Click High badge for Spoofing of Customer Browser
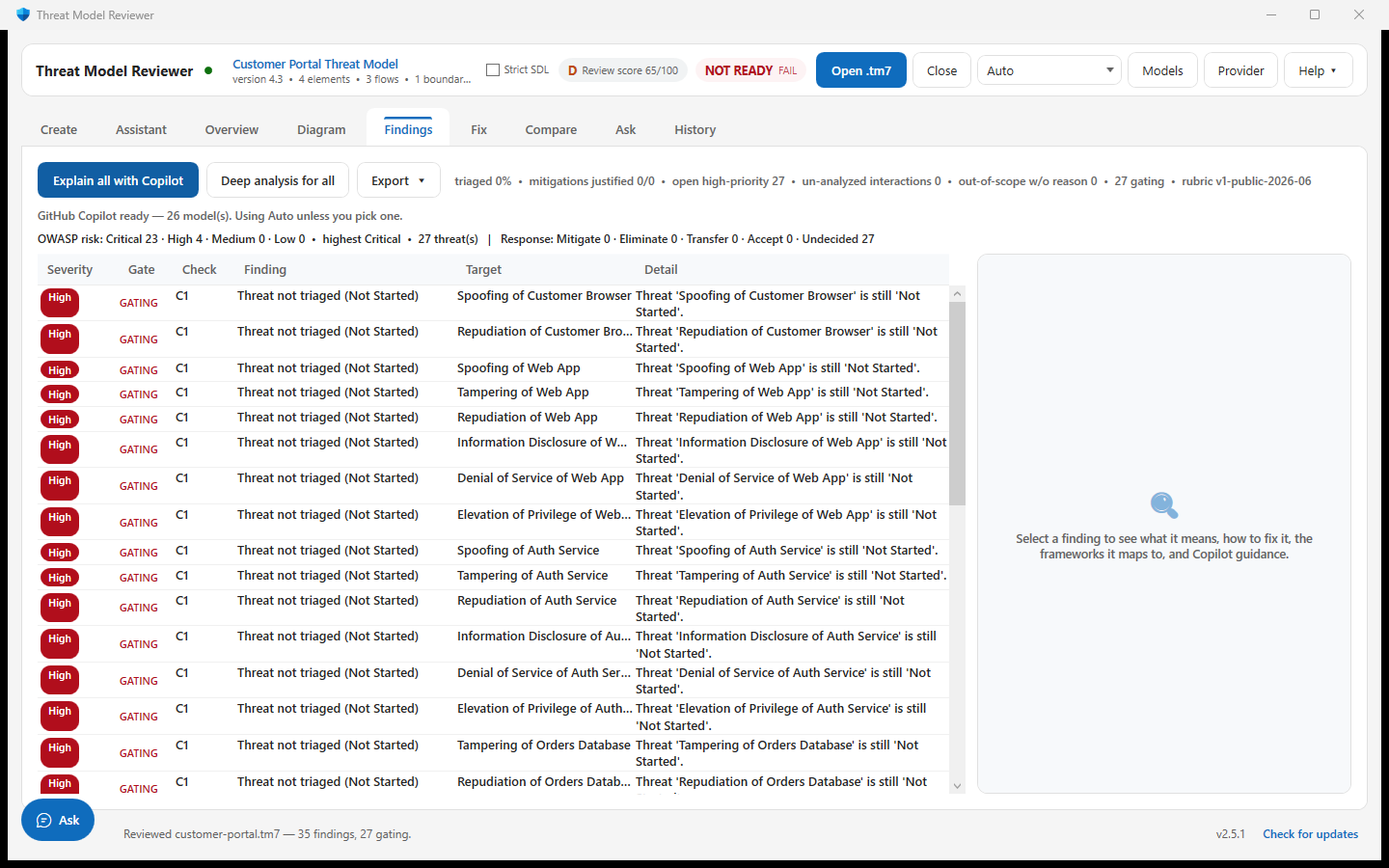1389x868 pixels. (60, 303)
